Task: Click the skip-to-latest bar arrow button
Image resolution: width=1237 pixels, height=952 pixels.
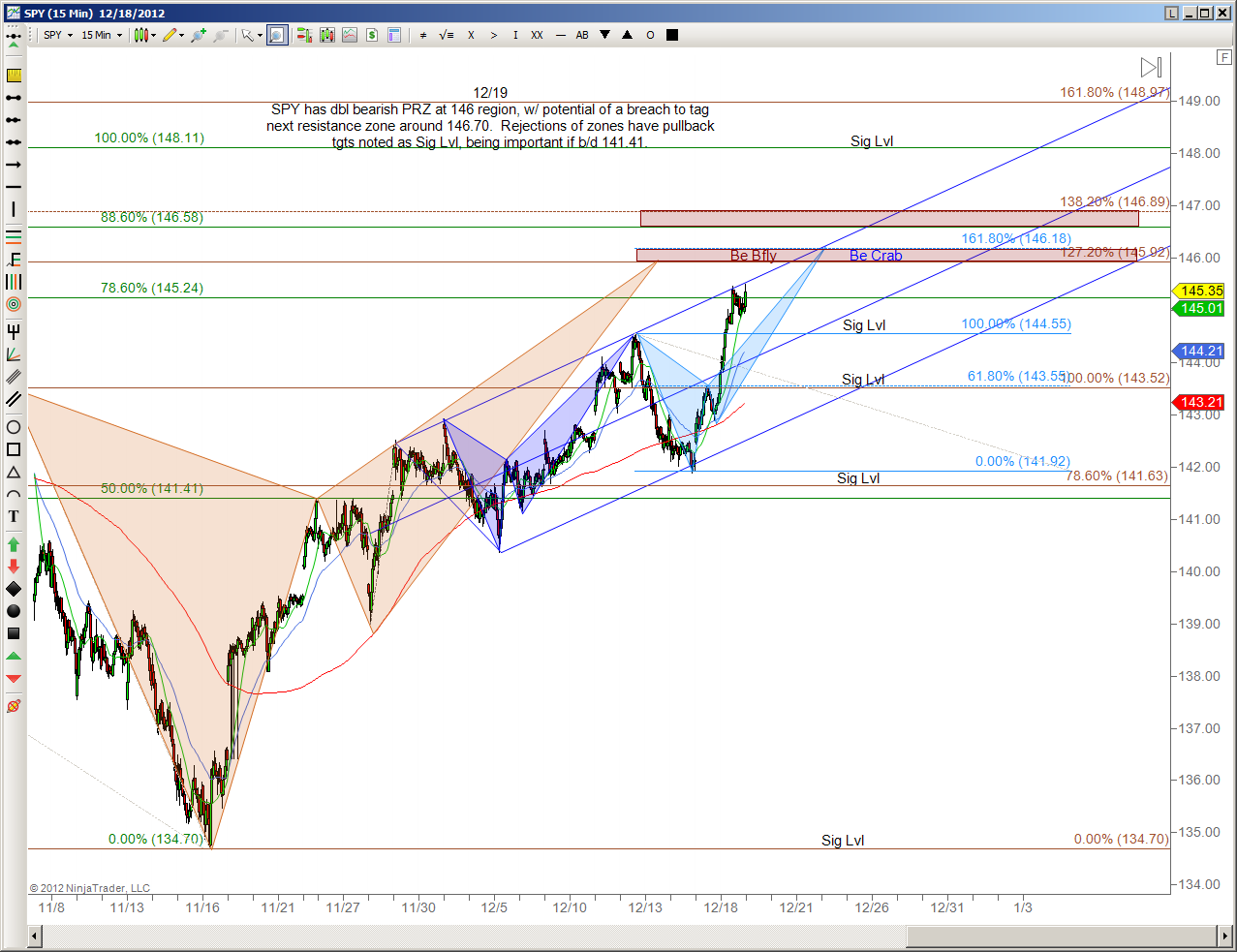Action: [x=1151, y=67]
